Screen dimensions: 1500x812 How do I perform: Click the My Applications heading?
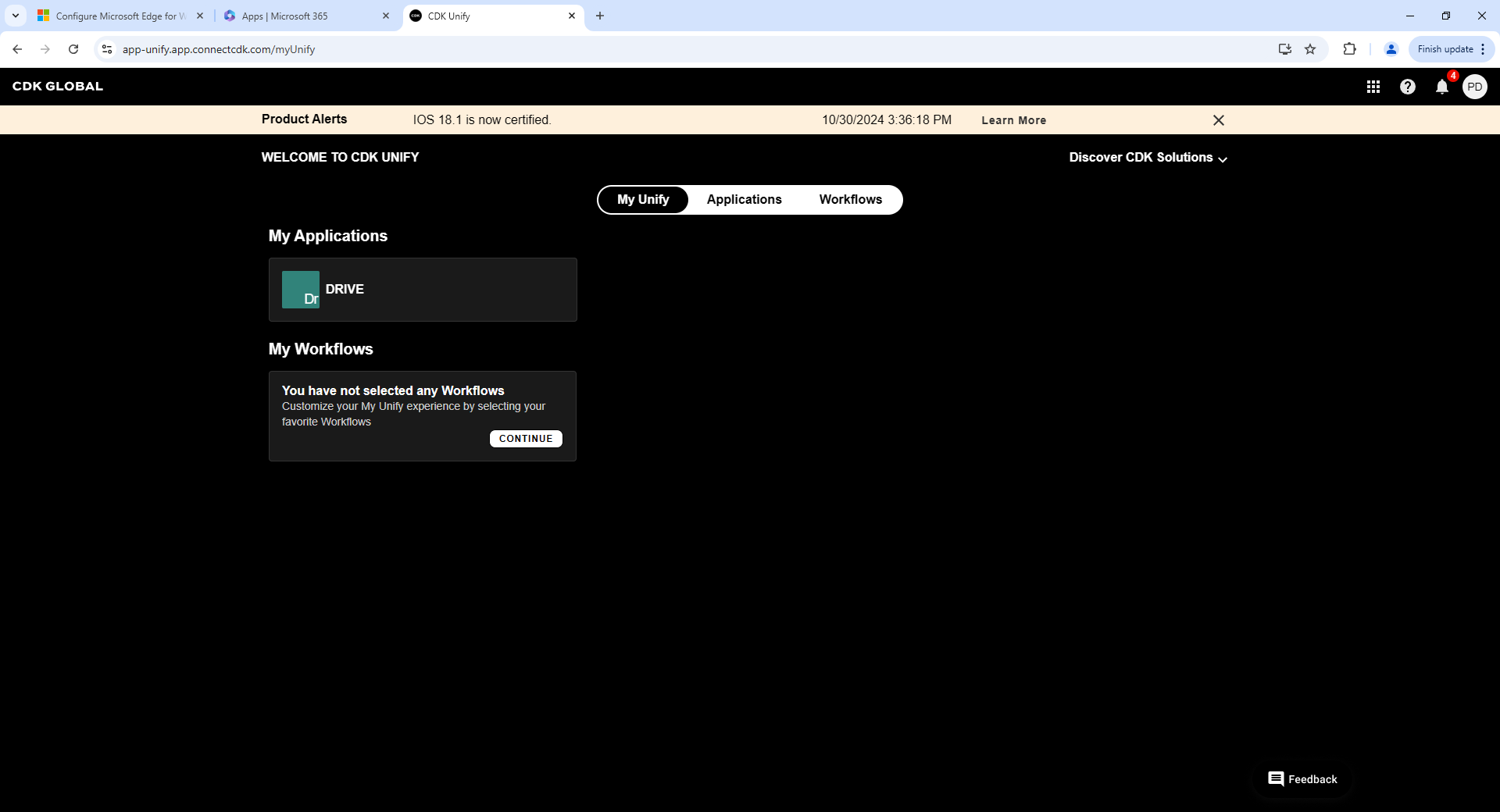pos(328,236)
